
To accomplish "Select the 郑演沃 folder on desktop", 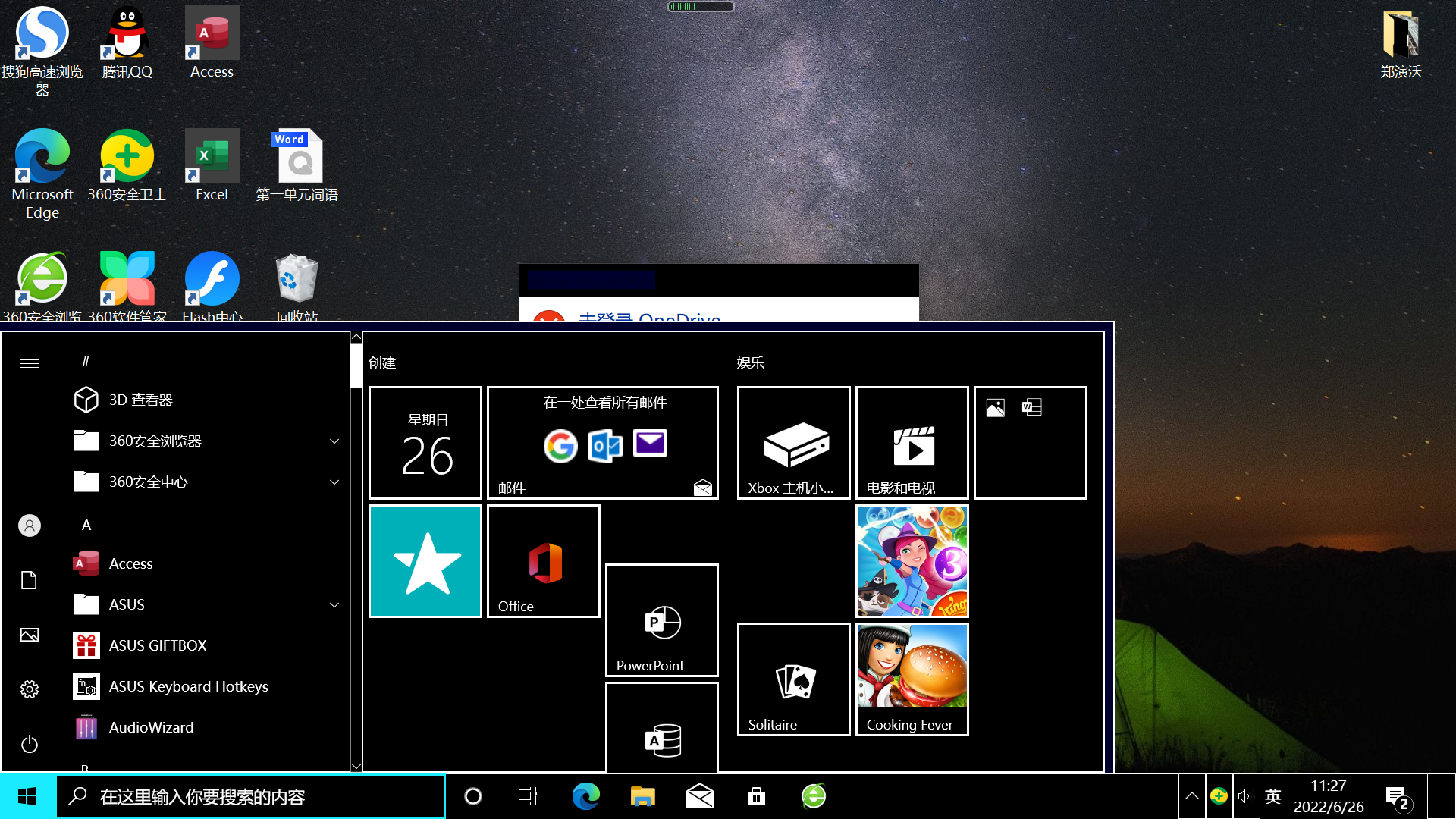I will click(x=1401, y=44).
